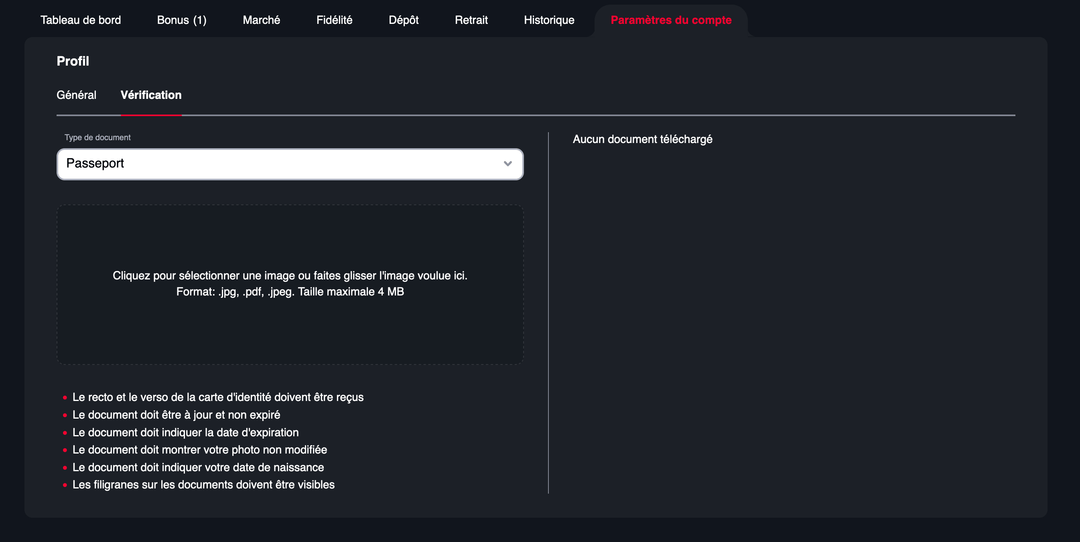
Task: Switch to the Général profile sub-tab
Action: 76,95
